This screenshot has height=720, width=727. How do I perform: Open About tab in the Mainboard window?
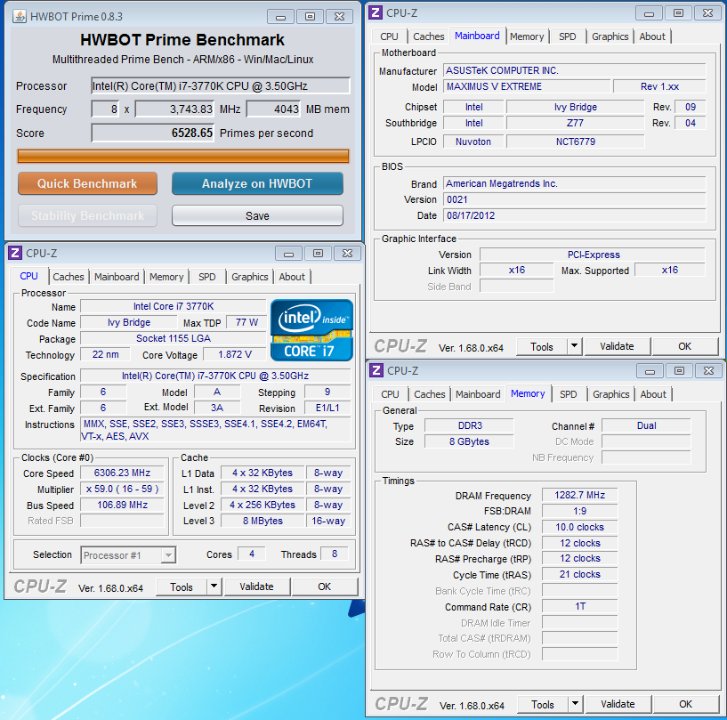(x=652, y=37)
